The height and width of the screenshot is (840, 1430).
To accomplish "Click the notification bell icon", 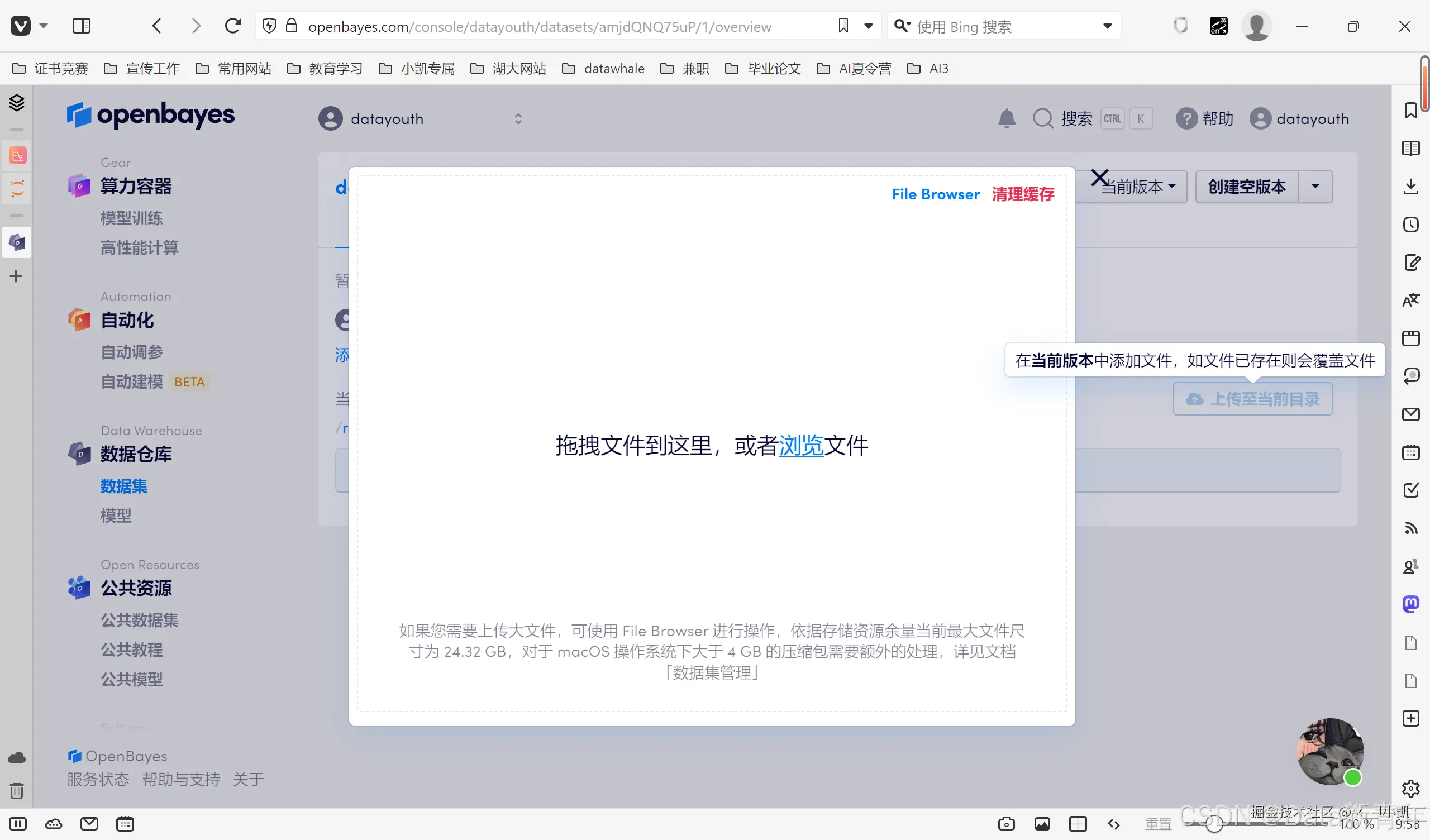I will 1007,118.
